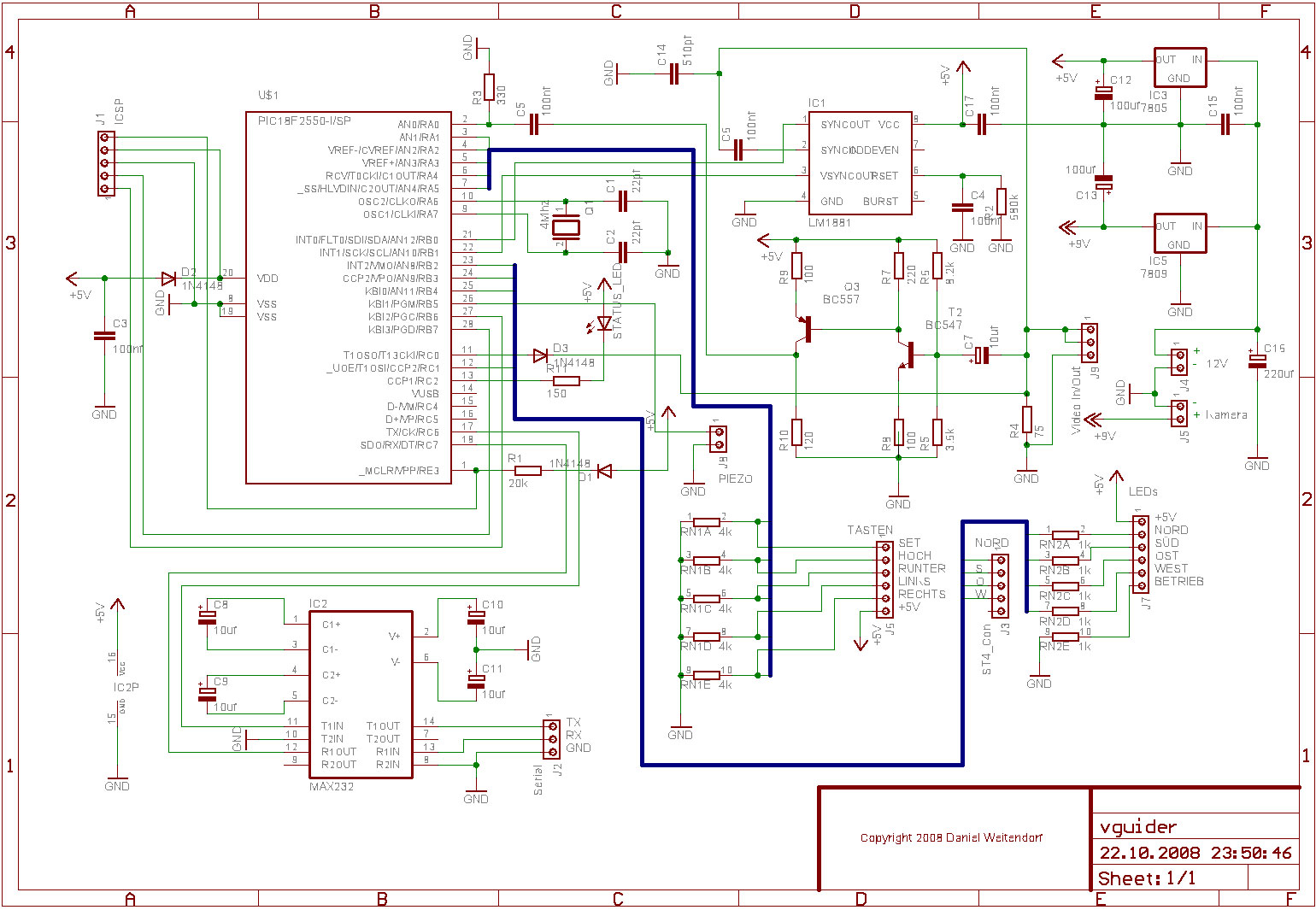
Task: Select resistor R3 330 symbol
Action: (x=489, y=88)
